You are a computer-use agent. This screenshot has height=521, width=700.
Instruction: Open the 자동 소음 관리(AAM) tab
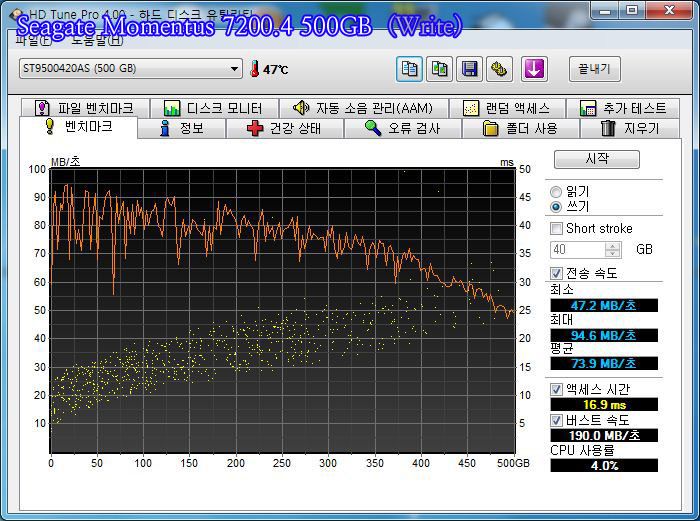(x=363, y=108)
